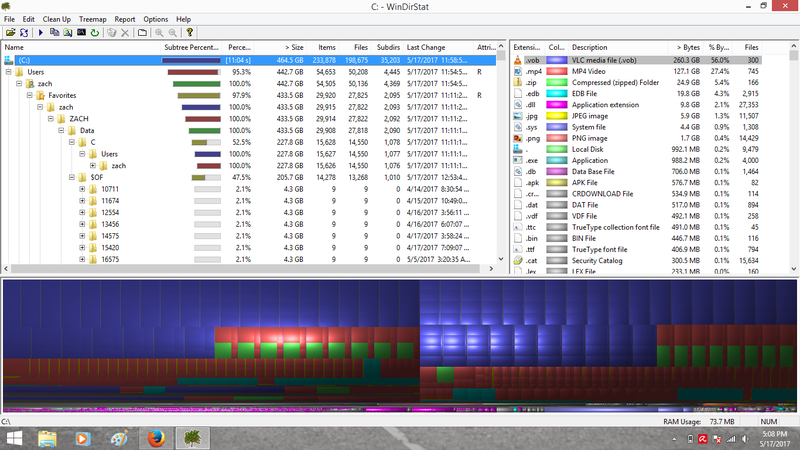This screenshot has height=450, width=800.
Task: Sort tree by > Size column header
Action: [280, 47]
